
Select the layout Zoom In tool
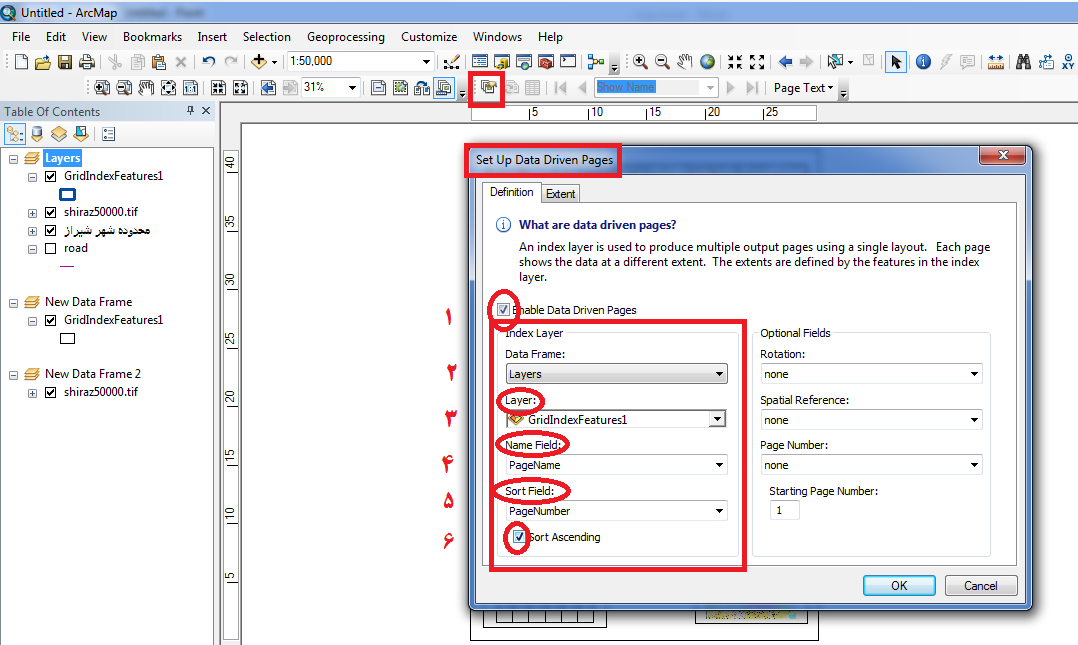click(x=102, y=87)
